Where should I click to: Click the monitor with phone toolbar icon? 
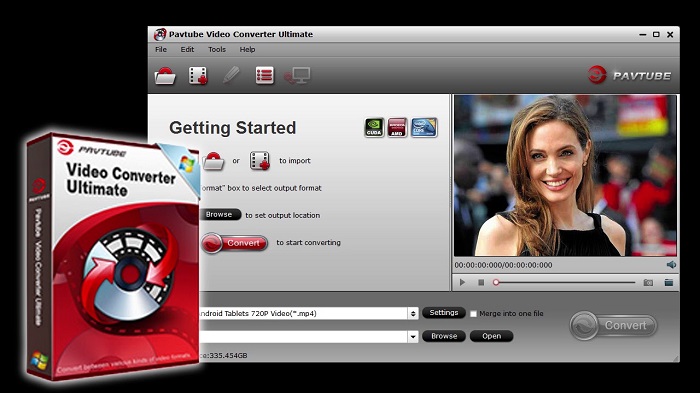pos(297,75)
